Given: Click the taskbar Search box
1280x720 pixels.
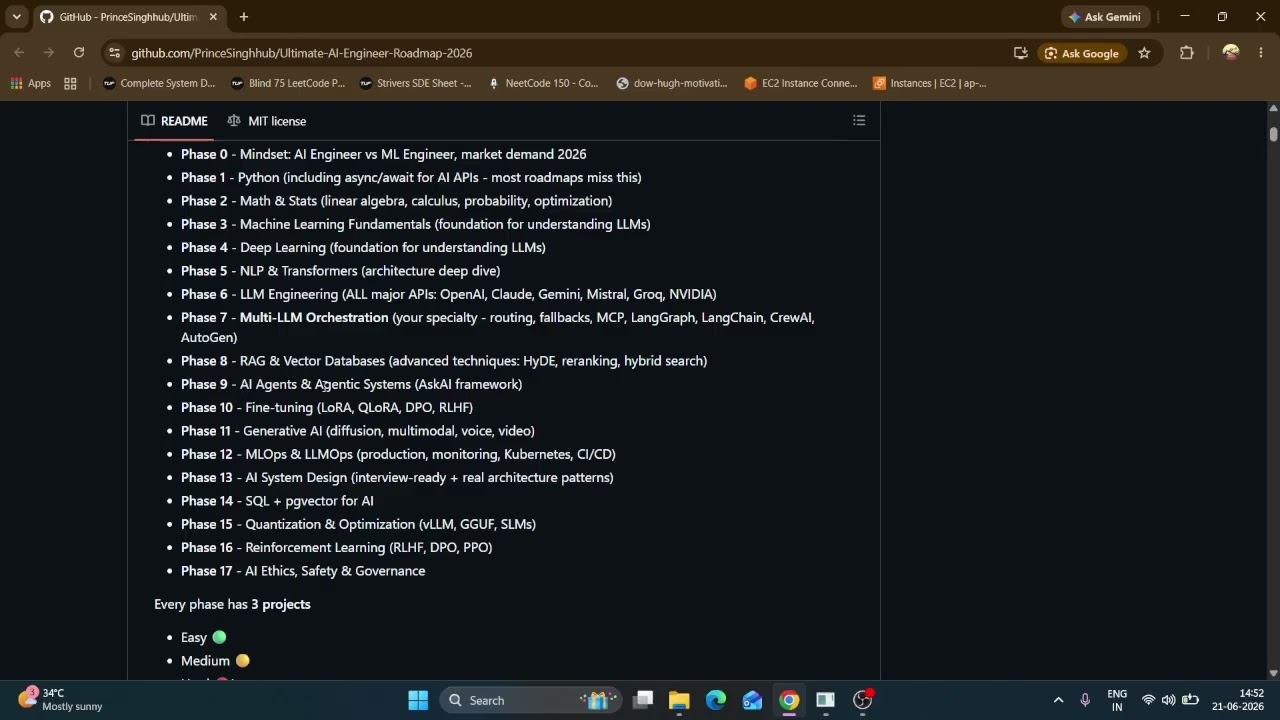Looking at the screenshot, I should point(530,700).
